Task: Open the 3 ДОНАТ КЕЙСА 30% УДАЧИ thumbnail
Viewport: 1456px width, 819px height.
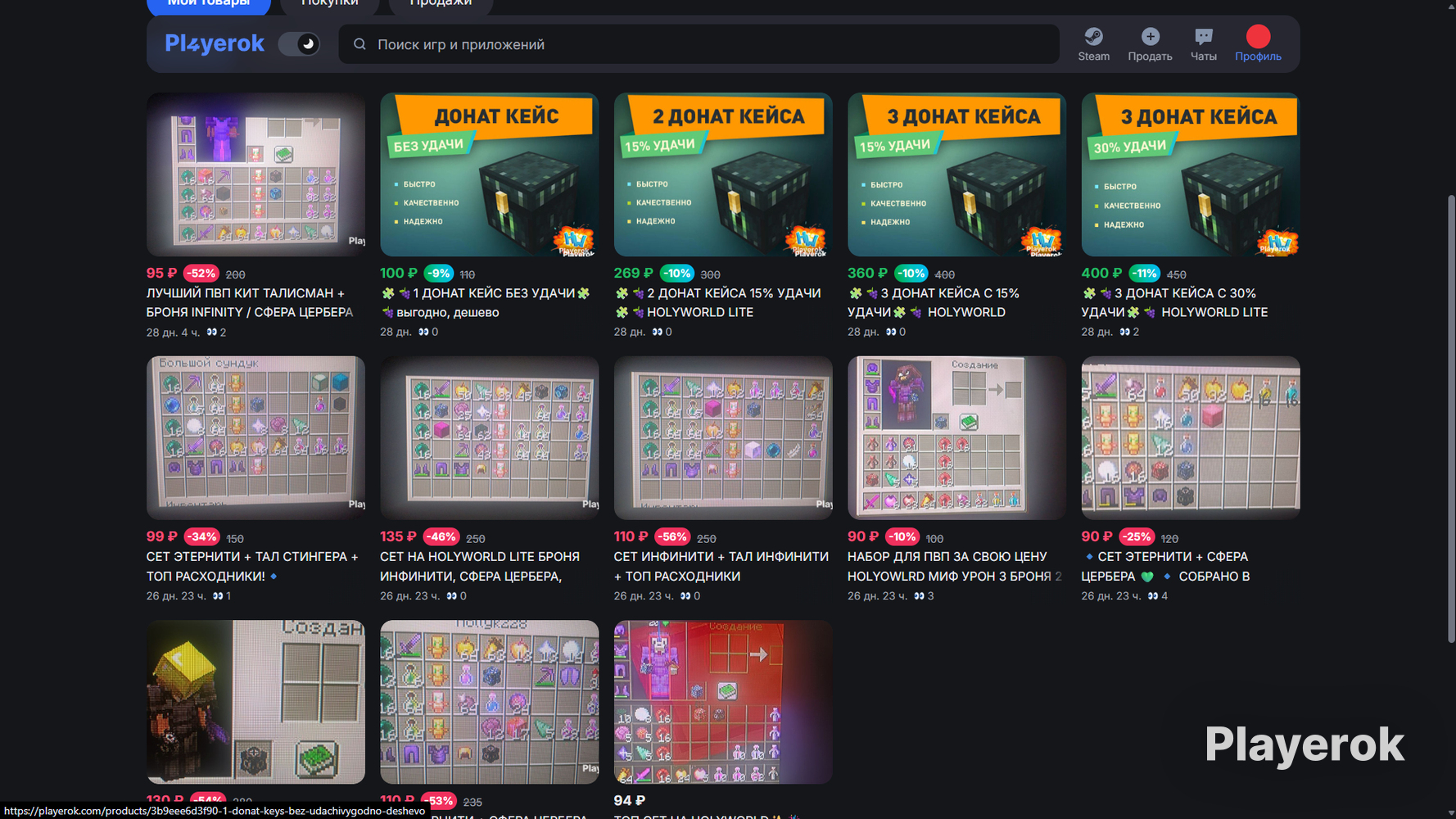Action: click(1191, 174)
